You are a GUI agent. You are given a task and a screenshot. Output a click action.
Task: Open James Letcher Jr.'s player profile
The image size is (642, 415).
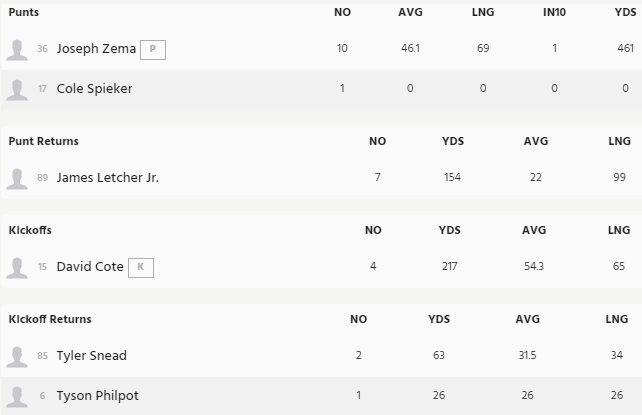[107, 178]
